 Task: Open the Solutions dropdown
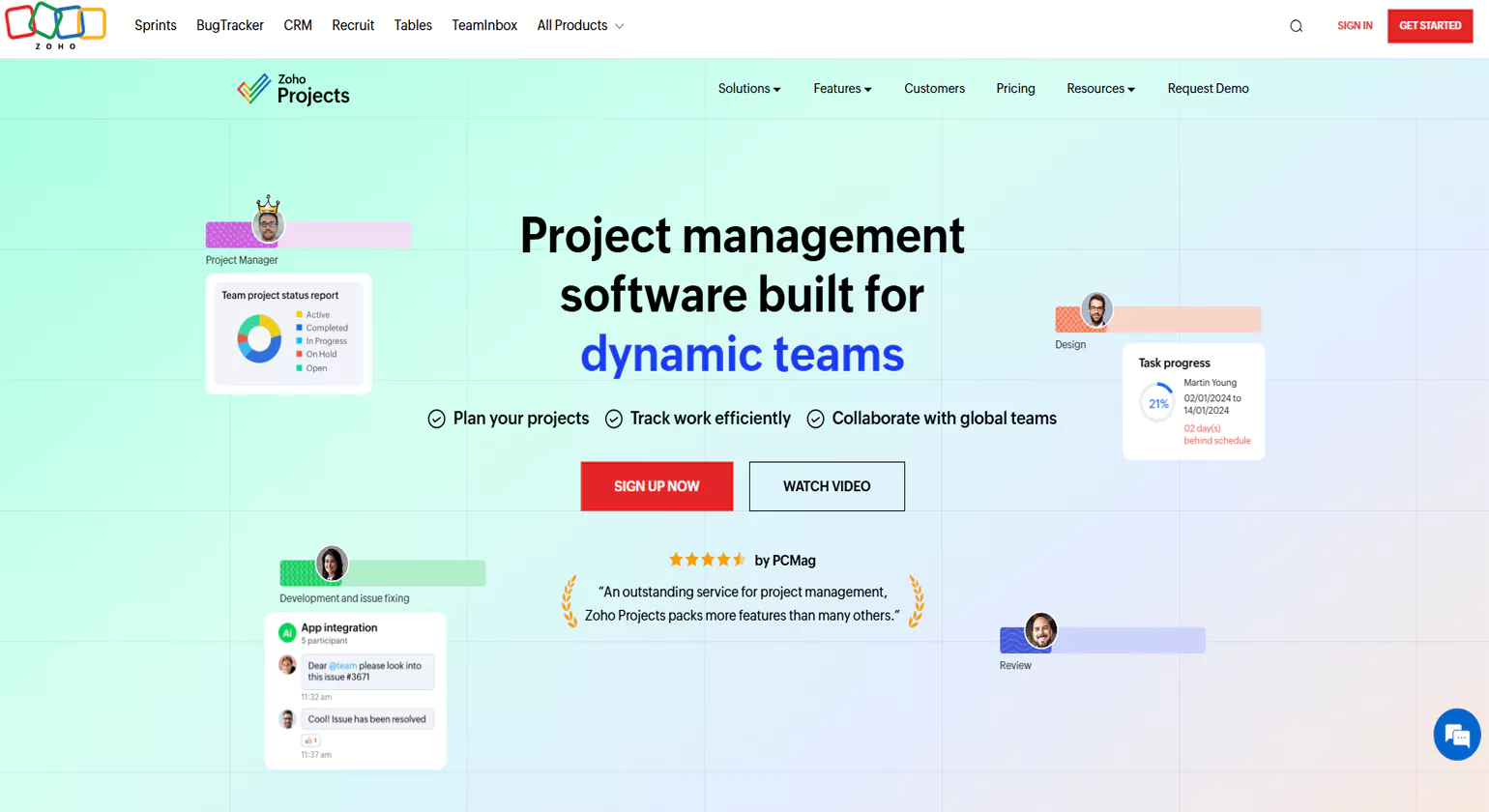tap(749, 88)
